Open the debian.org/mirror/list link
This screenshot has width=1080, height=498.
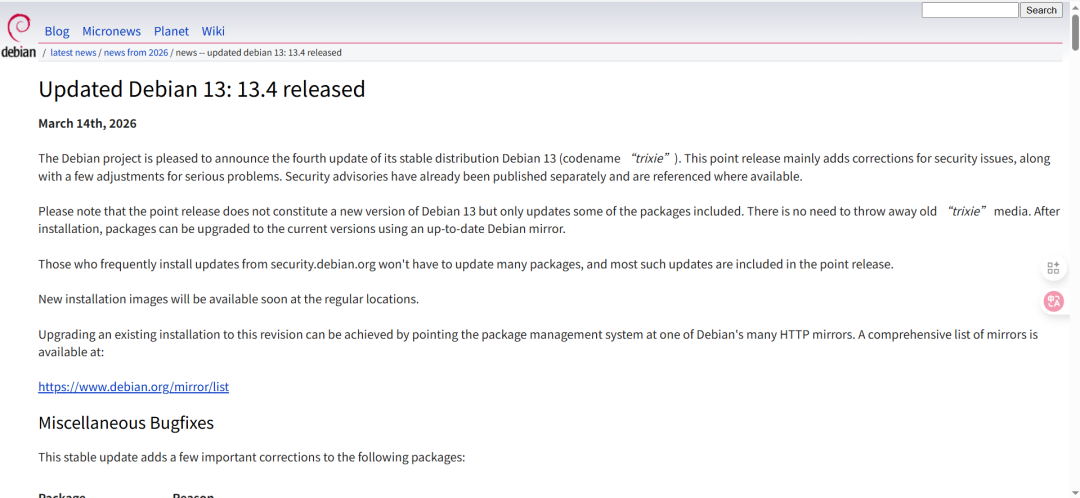[134, 386]
